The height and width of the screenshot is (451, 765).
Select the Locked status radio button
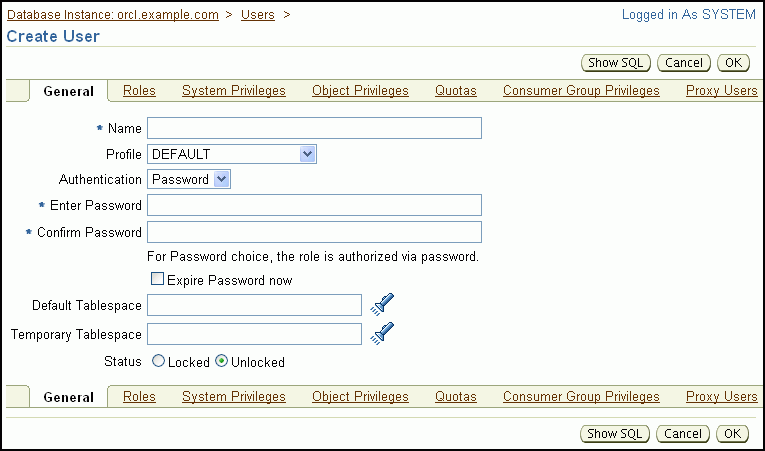click(x=158, y=362)
